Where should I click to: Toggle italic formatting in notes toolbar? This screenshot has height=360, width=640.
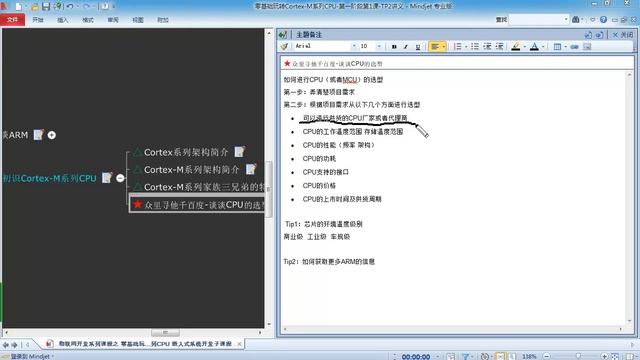[406, 47]
